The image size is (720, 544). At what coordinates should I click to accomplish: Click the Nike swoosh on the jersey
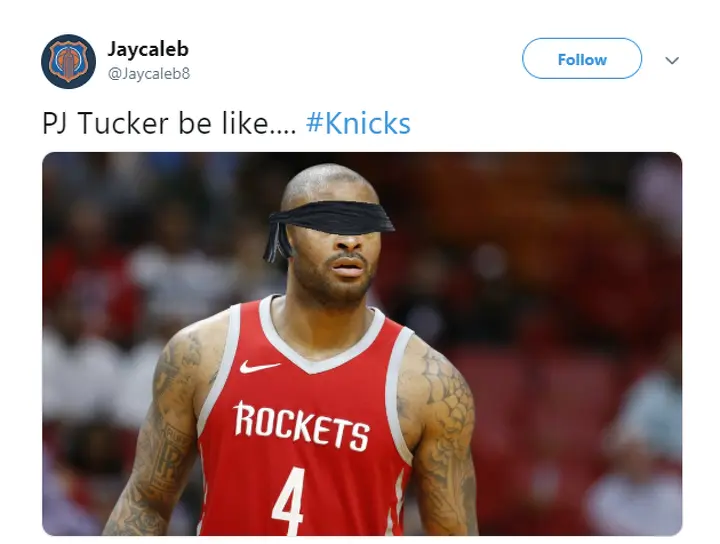tap(259, 366)
